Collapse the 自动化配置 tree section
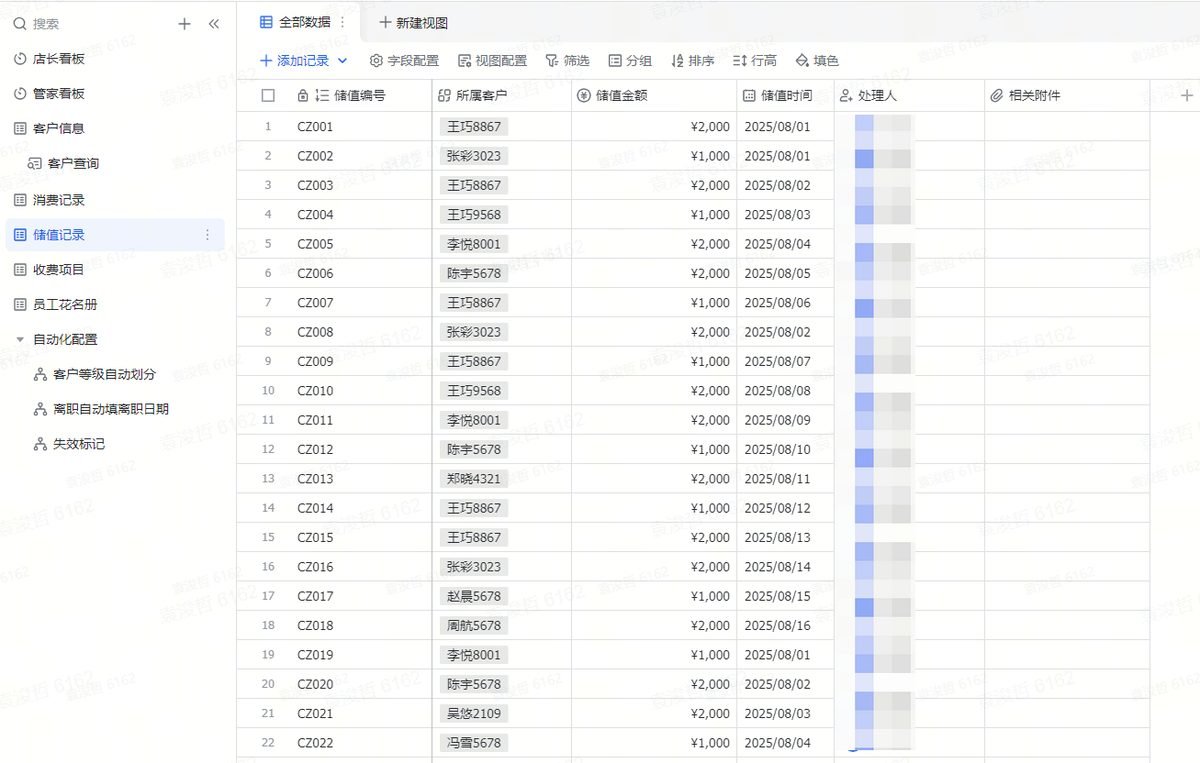Screen dimensions: 1200x763 tap(20, 340)
